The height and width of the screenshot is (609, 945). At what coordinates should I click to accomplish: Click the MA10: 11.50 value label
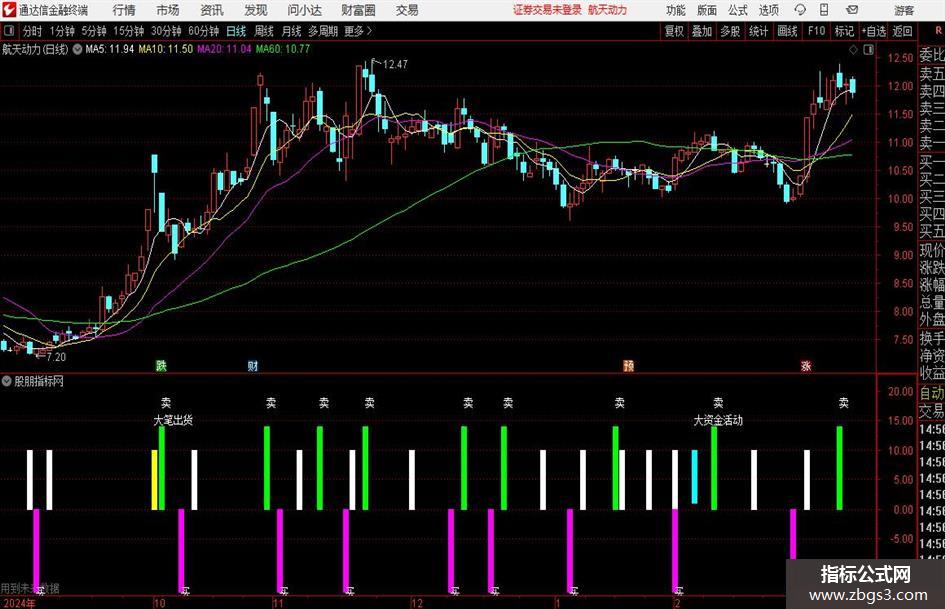tap(165, 49)
